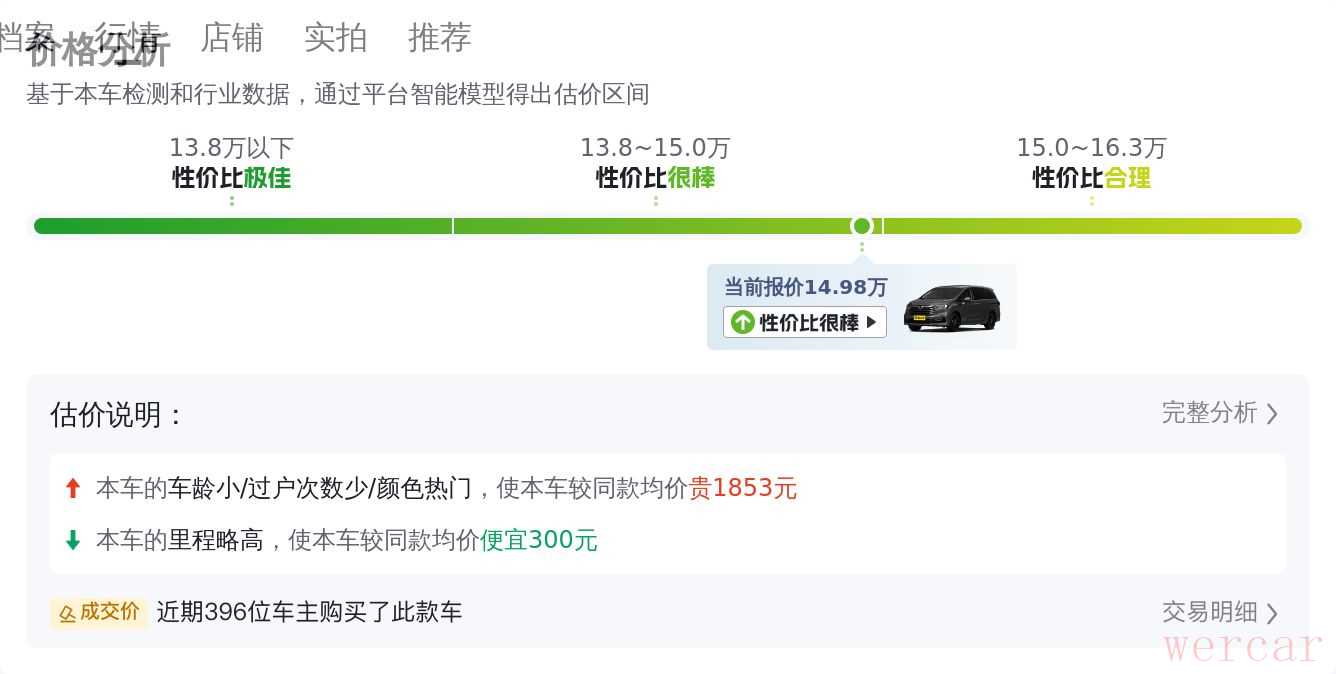
Task: Click the current price marker on bar
Action: point(862,226)
